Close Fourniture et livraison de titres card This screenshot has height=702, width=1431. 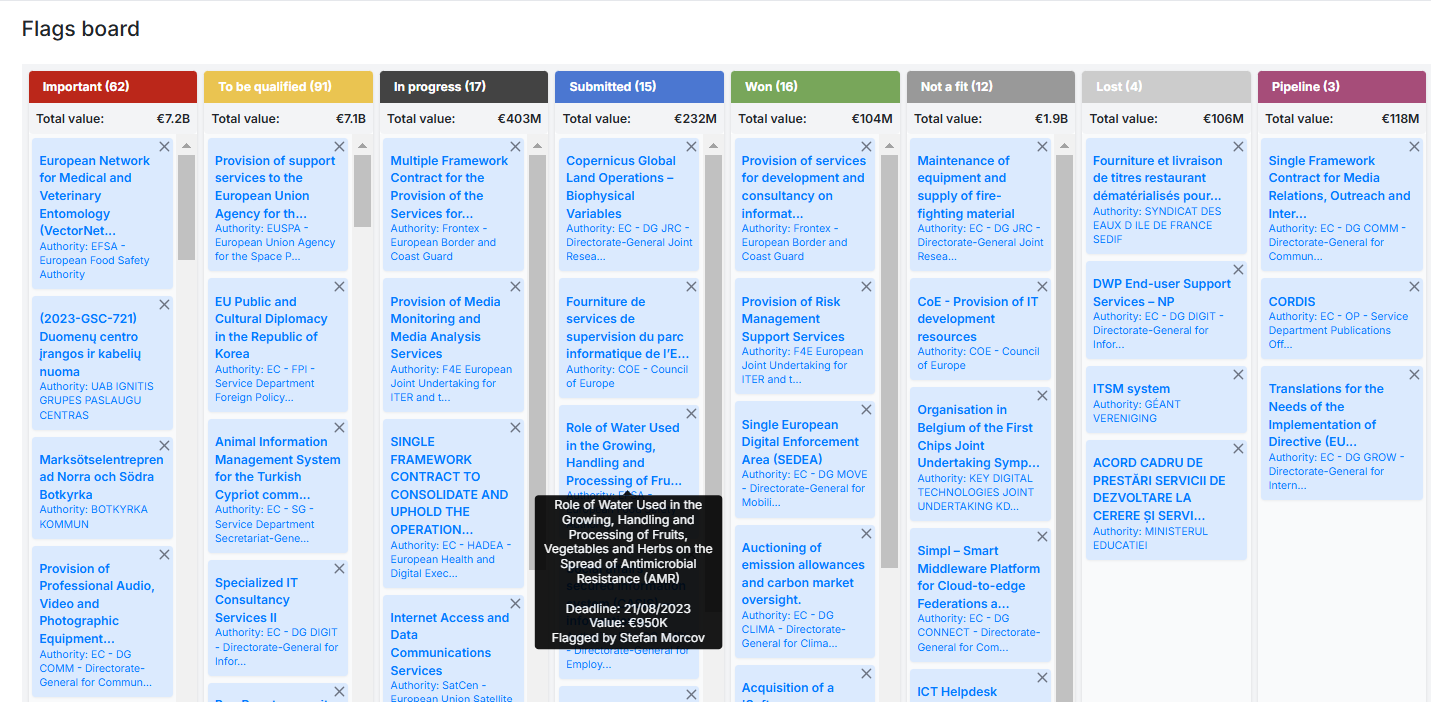pos(1238,146)
